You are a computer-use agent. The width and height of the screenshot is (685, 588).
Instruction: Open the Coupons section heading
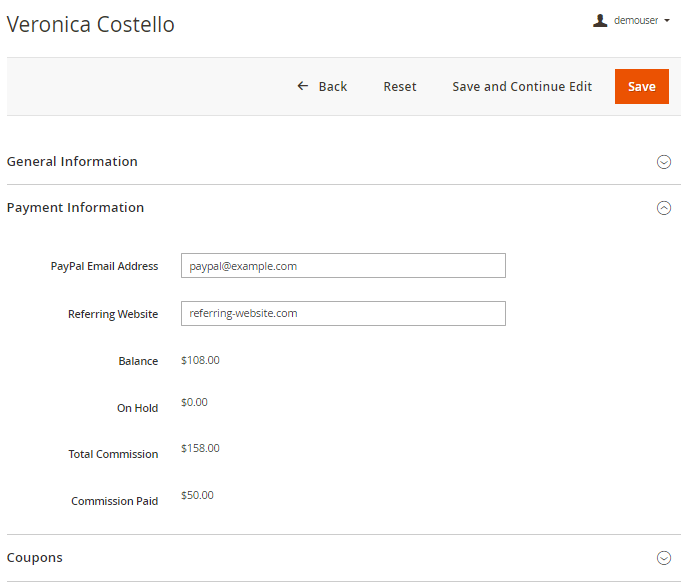point(34,558)
